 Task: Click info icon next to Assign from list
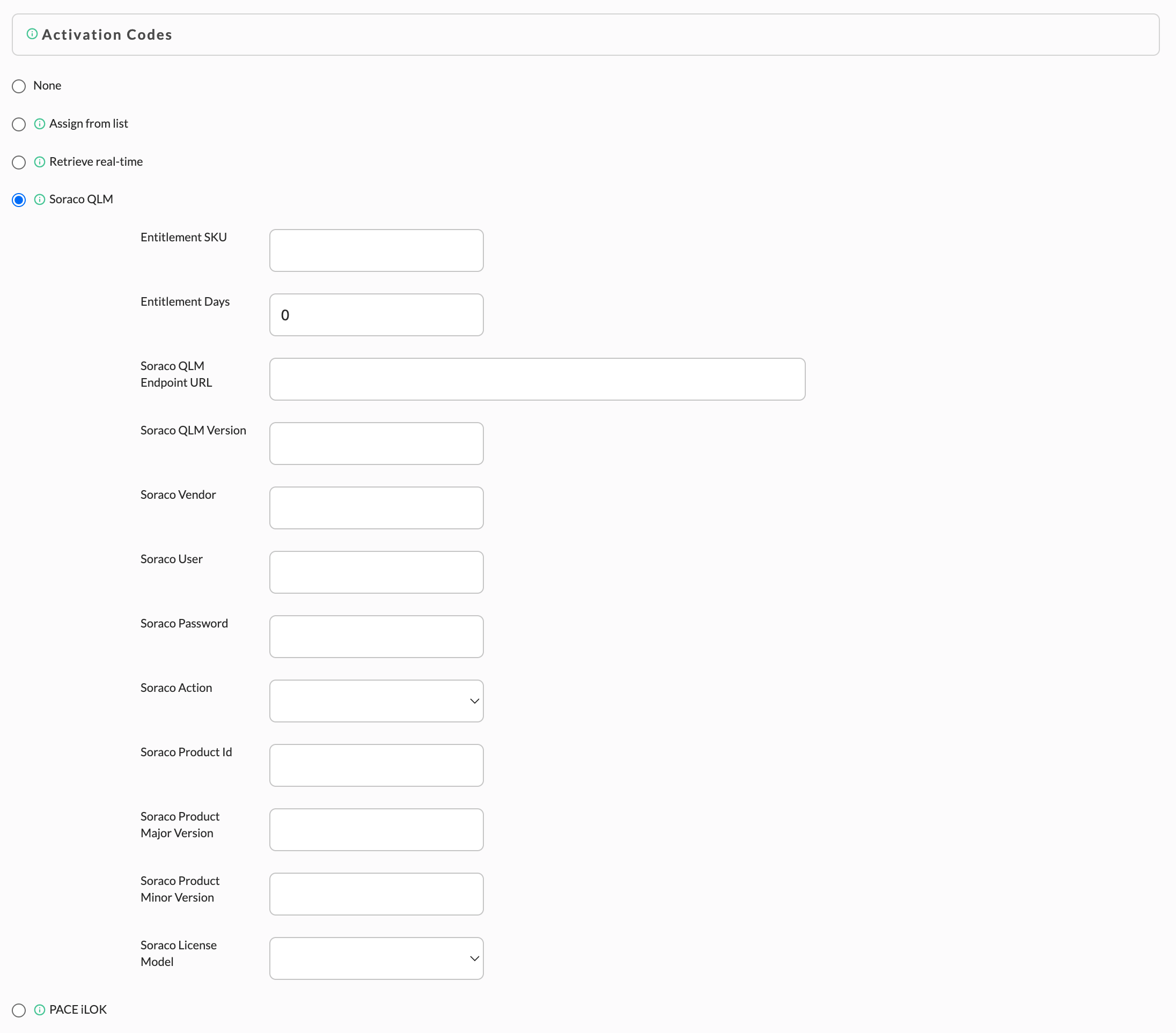click(x=40, y=124)
